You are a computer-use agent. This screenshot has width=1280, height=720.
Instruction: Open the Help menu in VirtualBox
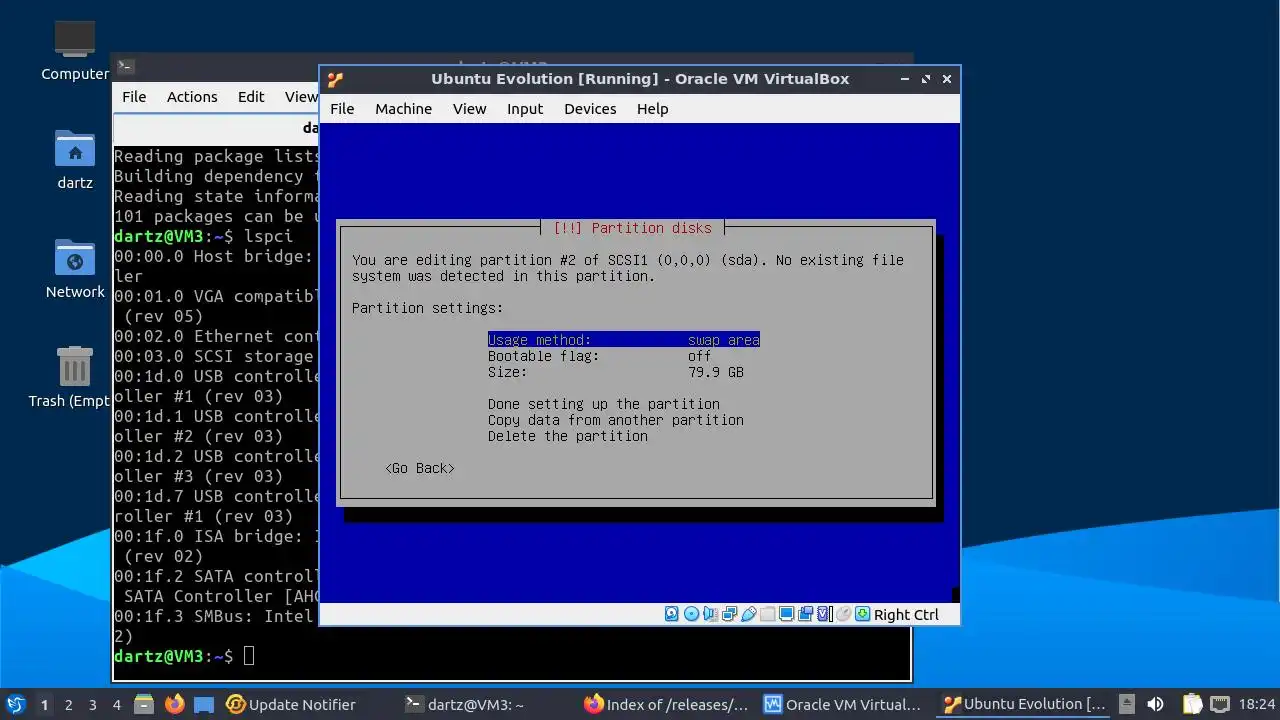pyautogui.click(x=652, y=109)
